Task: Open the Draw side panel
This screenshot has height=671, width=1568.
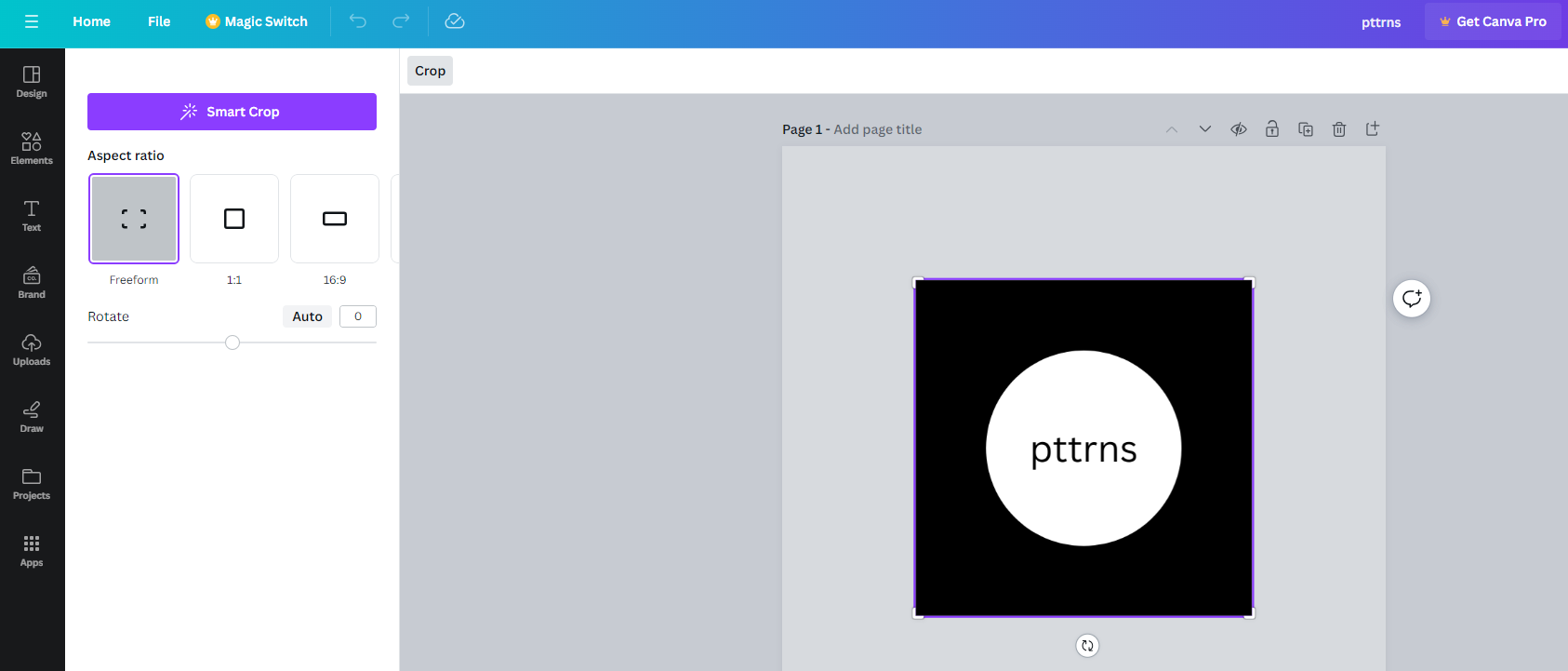Action: click(x=32, y=417)
